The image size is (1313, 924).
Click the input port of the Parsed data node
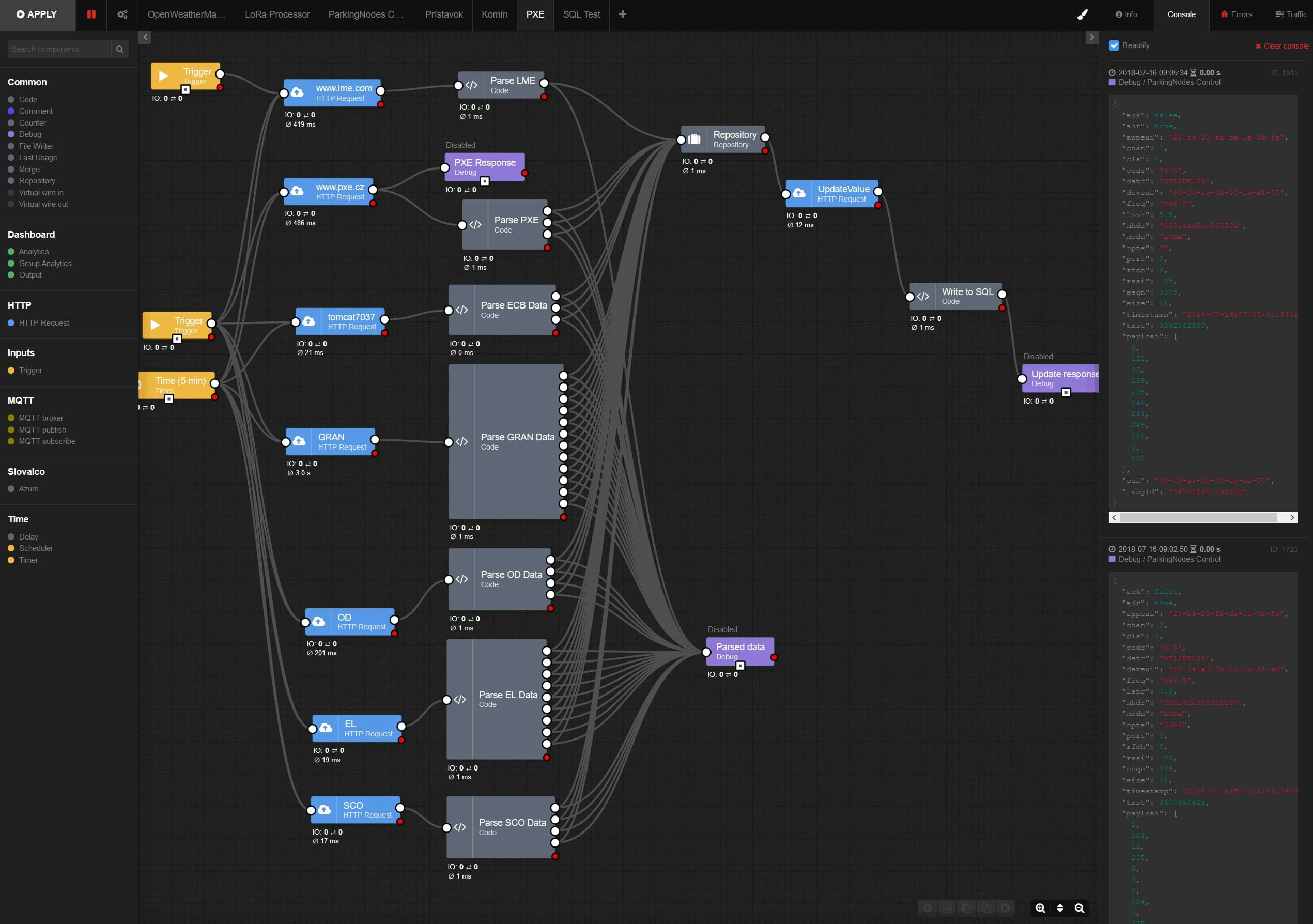(706, 652)
